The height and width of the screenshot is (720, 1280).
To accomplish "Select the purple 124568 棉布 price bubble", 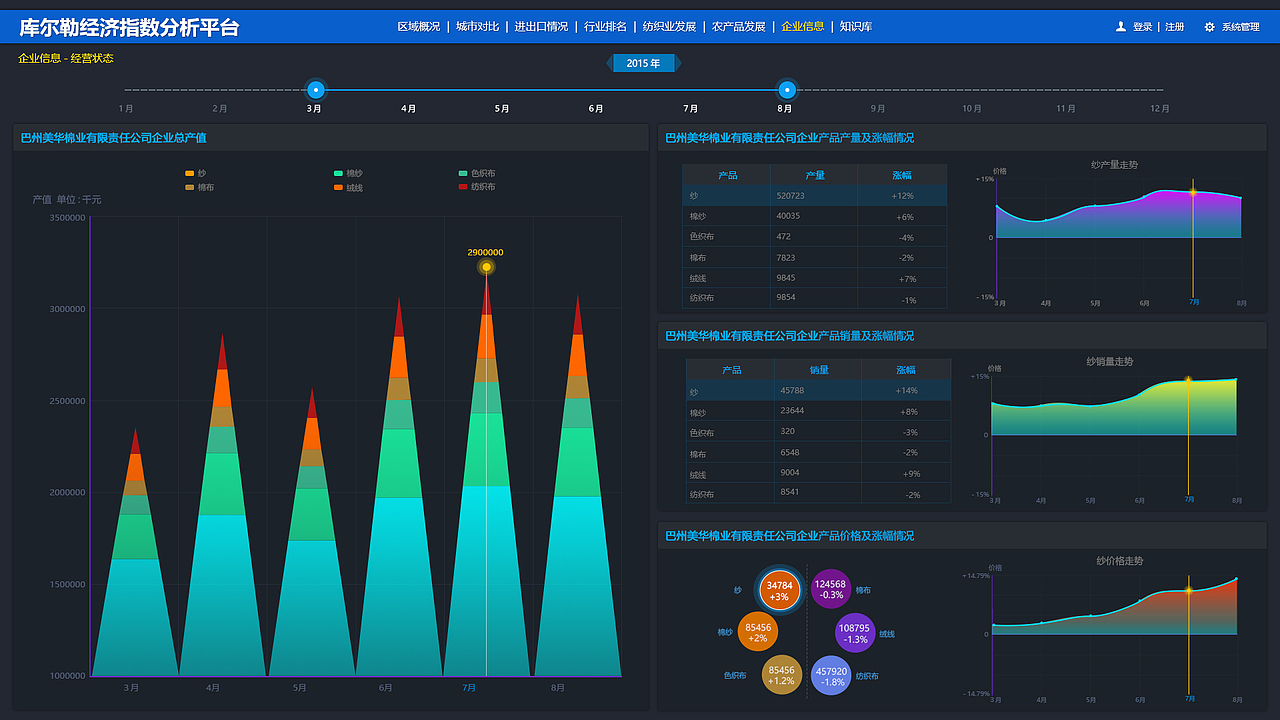I will 830,589.
